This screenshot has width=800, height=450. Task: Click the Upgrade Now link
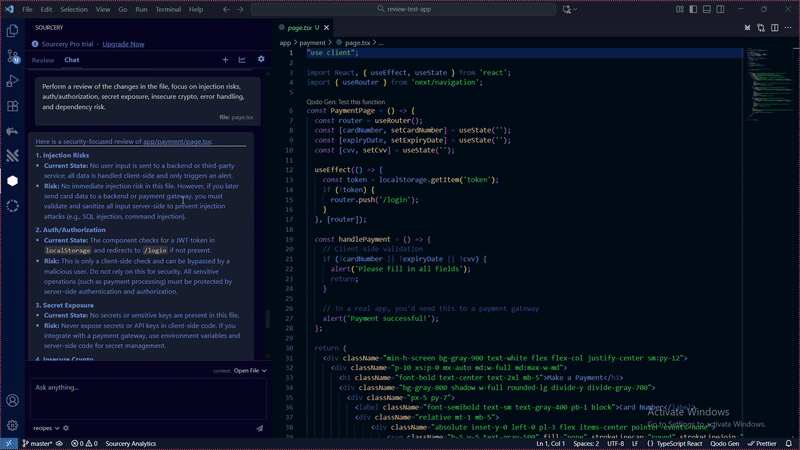pos(123,44)
